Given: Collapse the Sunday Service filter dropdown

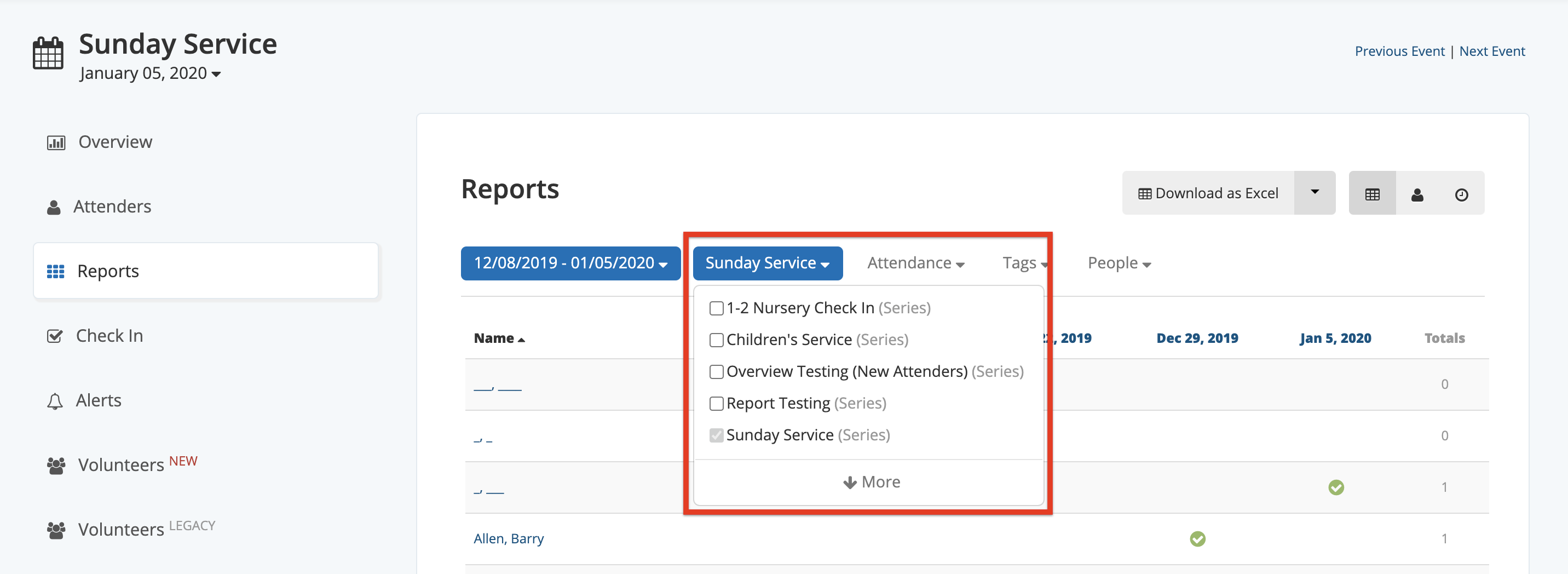Looking at the screenshot, I should click(x=767, y=263).
